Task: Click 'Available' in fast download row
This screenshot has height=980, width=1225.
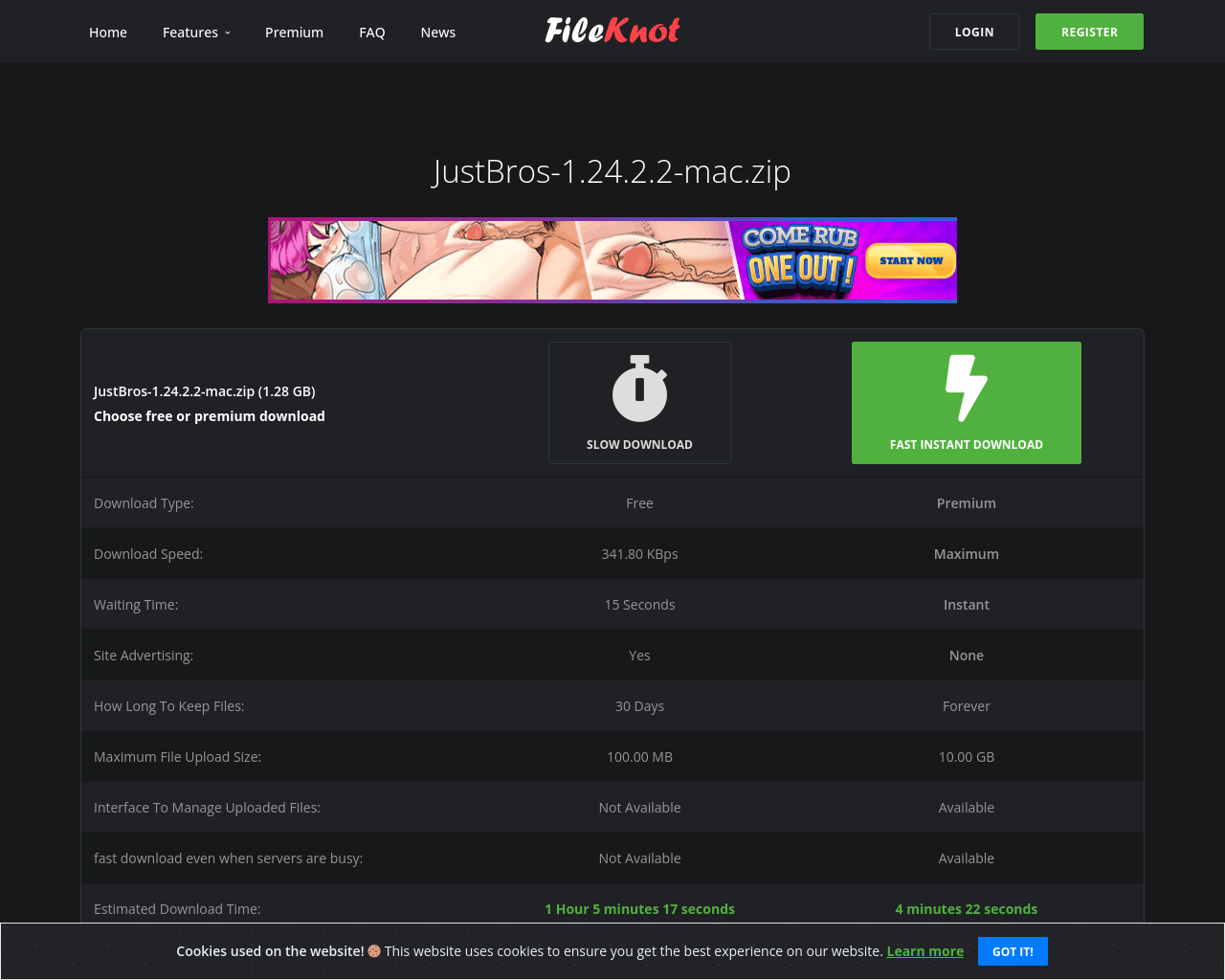Action: [x=967, y=858]
